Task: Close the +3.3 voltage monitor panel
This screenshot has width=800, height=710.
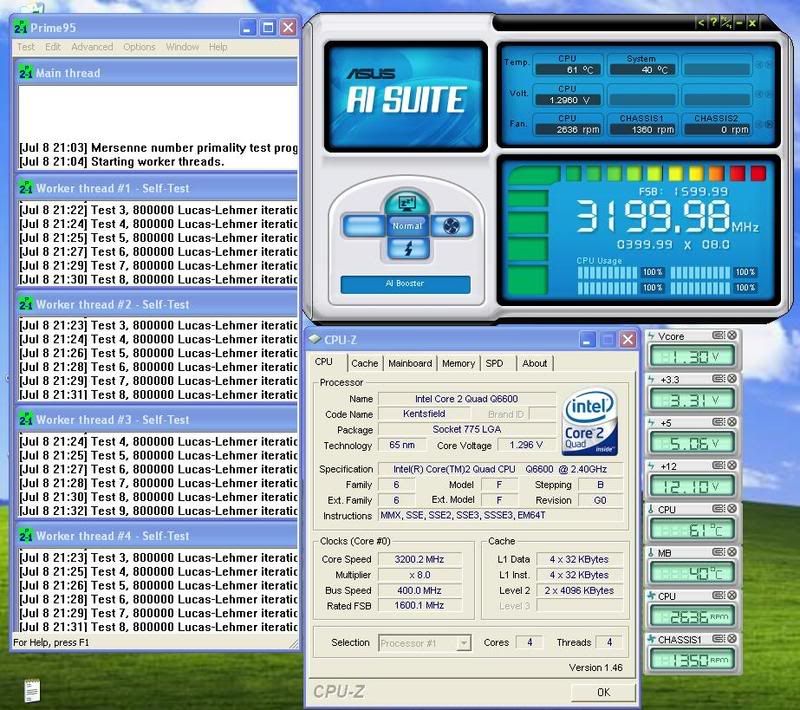Action: tap(732, 378)
